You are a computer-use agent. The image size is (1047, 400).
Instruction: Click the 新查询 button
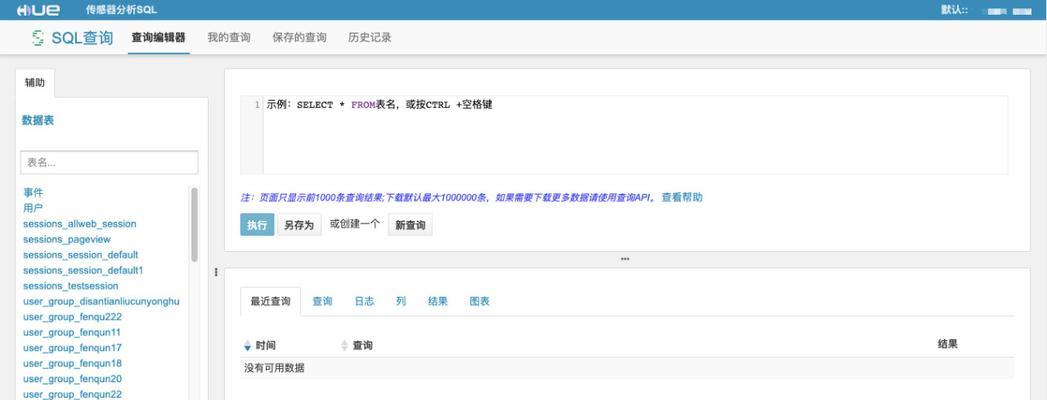(410, 225)
